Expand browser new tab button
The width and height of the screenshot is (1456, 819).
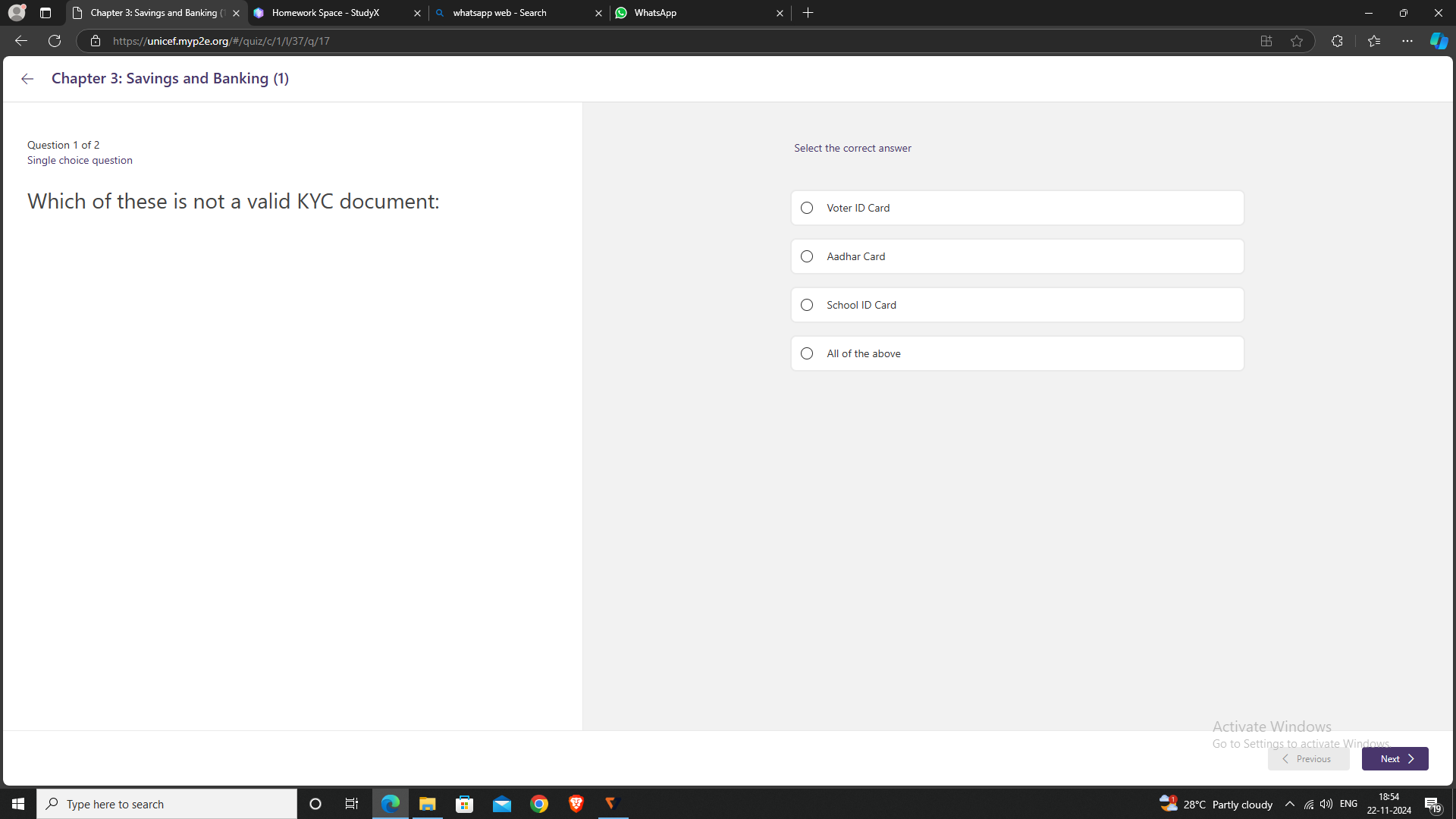[x=807, y=12]
